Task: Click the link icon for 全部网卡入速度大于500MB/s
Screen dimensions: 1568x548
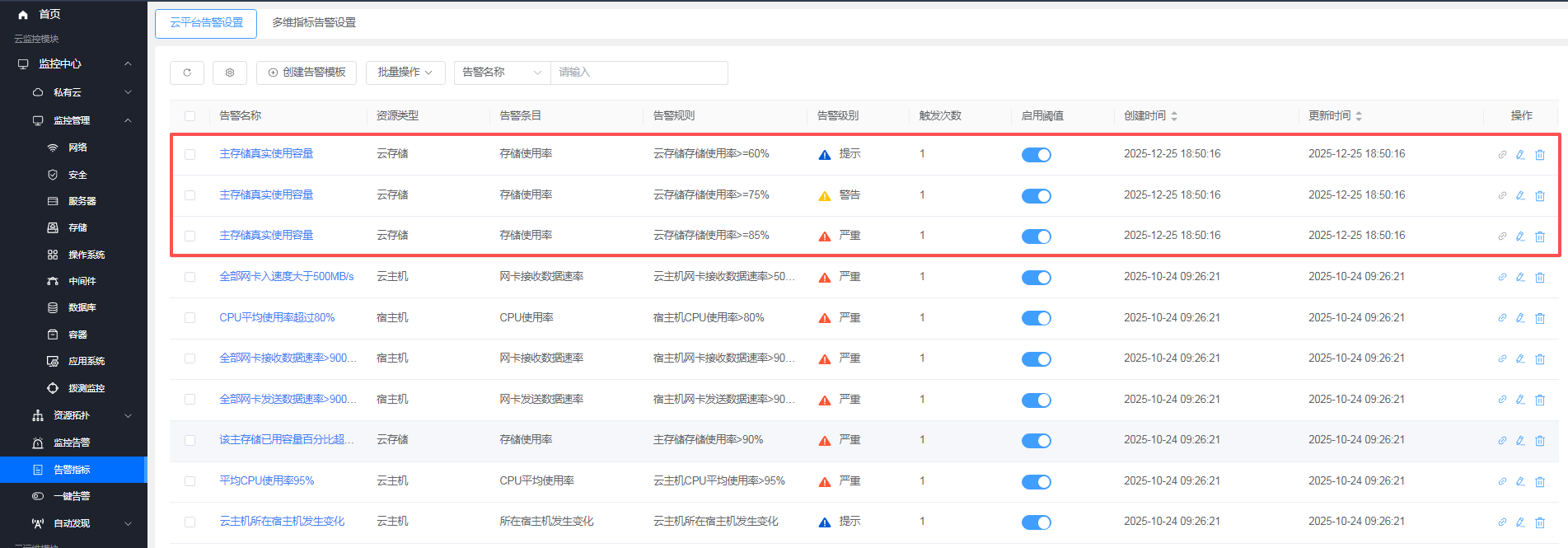Action: (1502, 278)
